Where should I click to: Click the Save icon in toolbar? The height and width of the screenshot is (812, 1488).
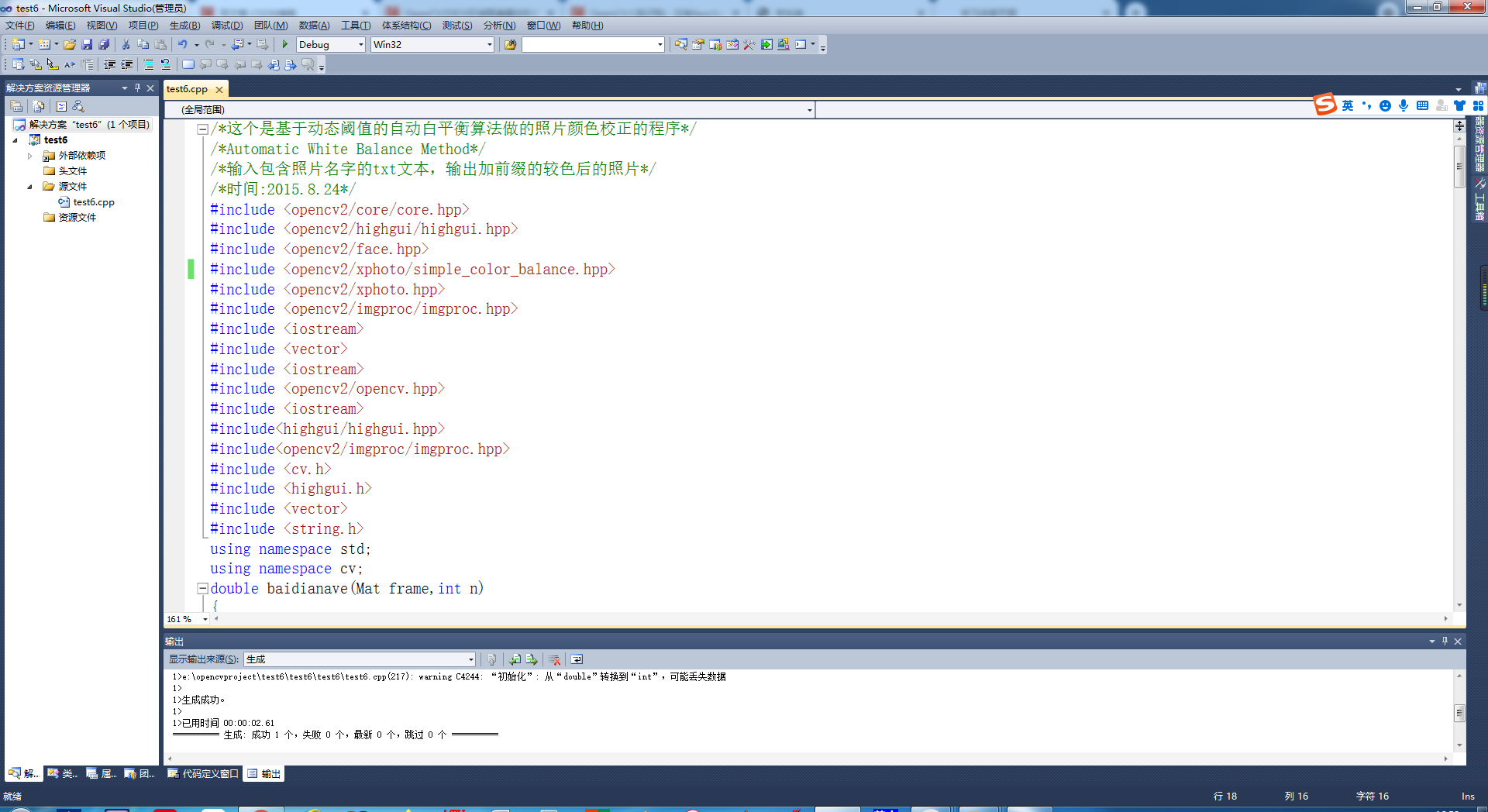pos(87,45)
